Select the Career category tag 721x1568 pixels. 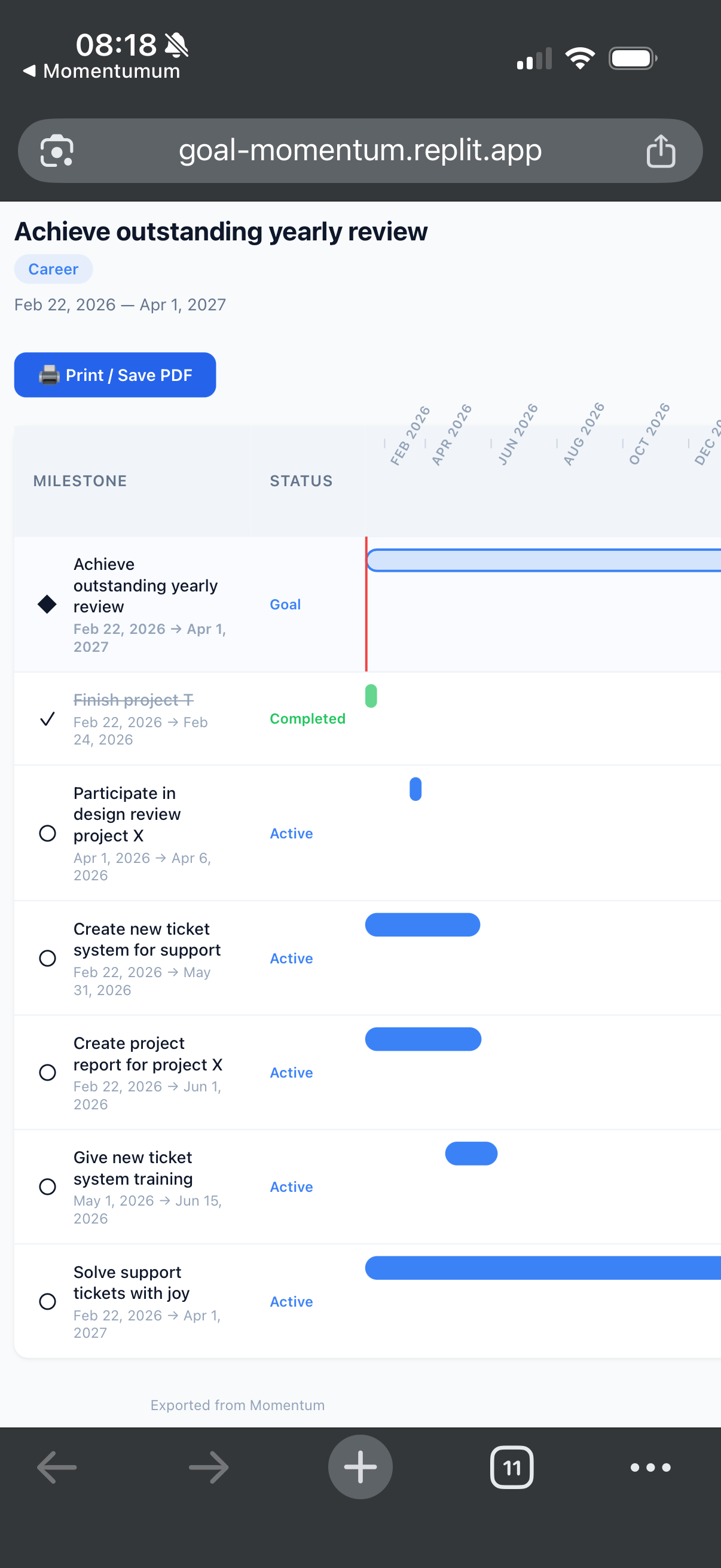[53, 269]
